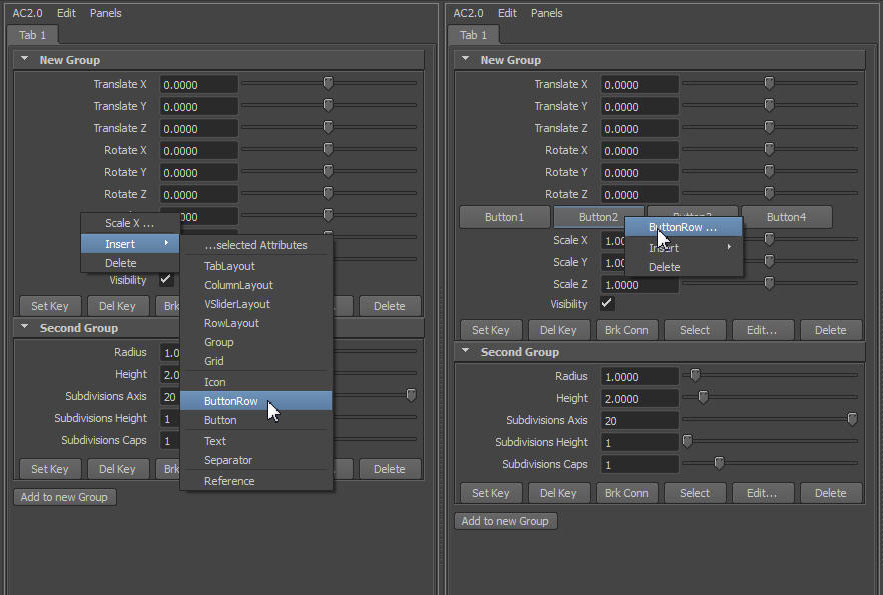The height and width of the screenshot is (595, 883).
Task: Click the Radius value field in right panel
Action: (640, 377)
